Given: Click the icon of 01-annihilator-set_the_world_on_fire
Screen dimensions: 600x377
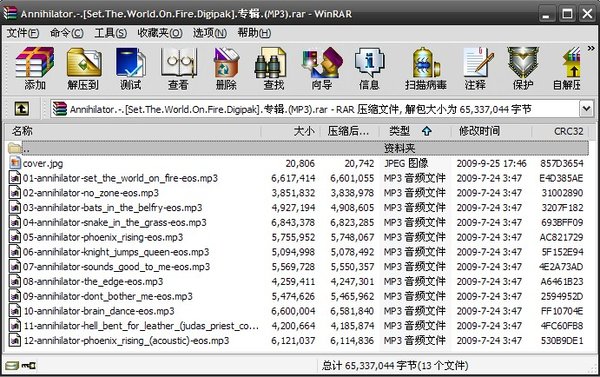Looking at the screenshot, I should pyautogui.click(x=15, y=178).
